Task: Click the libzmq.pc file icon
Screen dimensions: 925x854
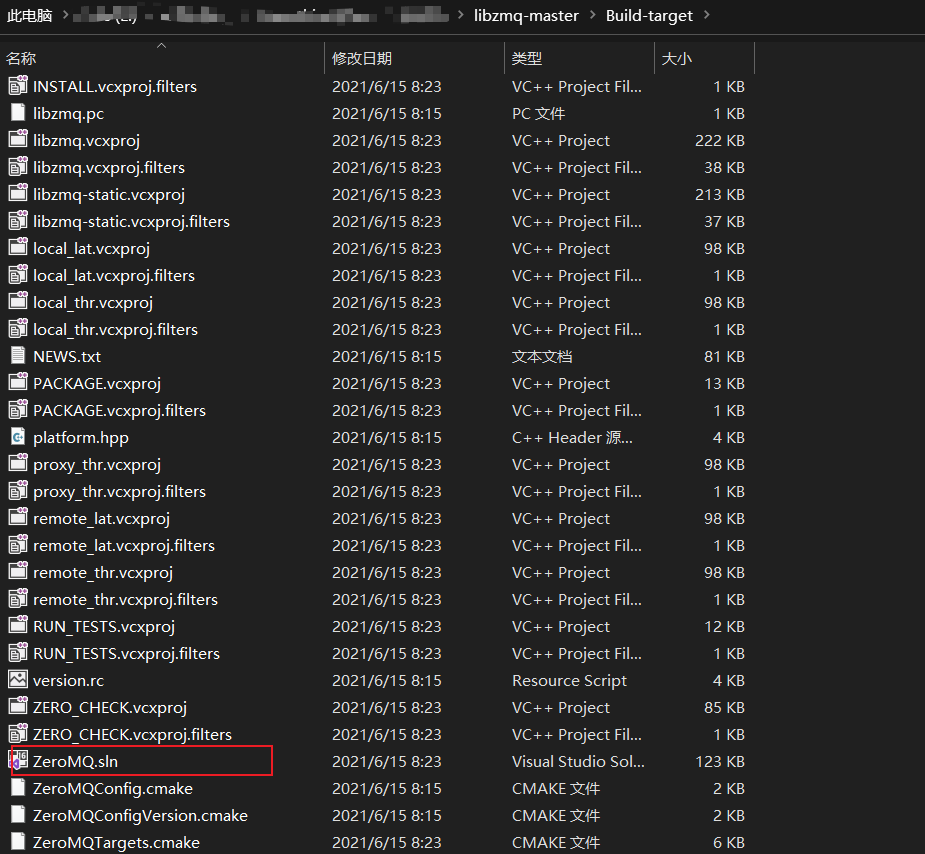Action: pos(15,113)
